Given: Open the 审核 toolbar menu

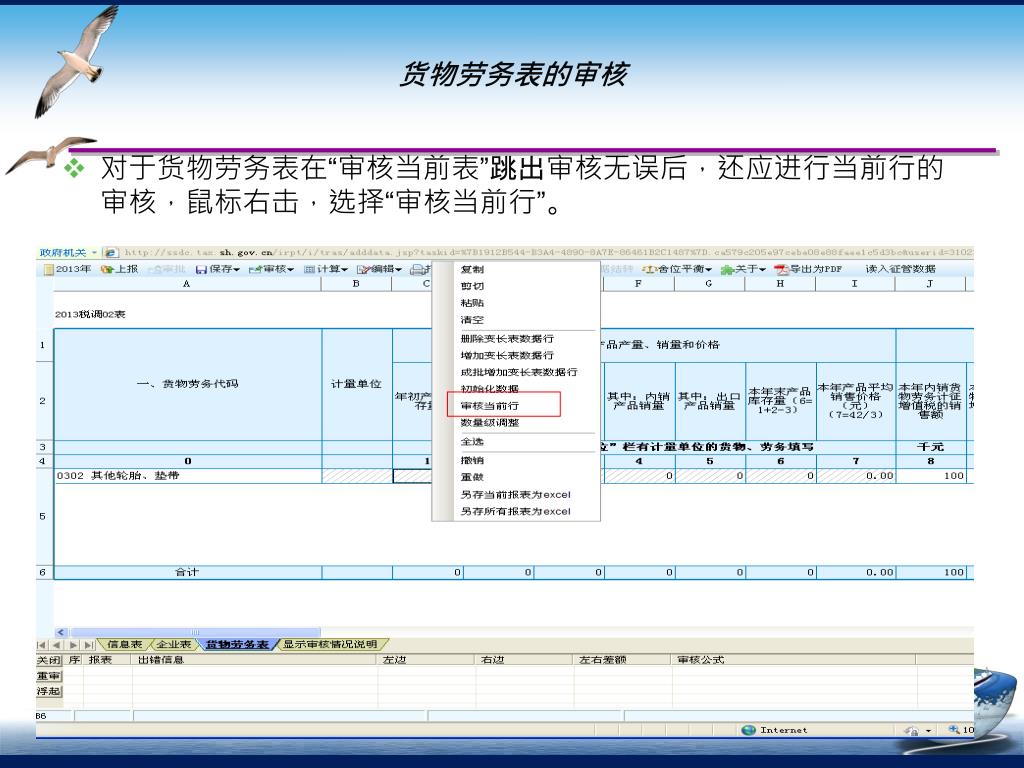Looking at the screenshot, I should coord(272,269).
